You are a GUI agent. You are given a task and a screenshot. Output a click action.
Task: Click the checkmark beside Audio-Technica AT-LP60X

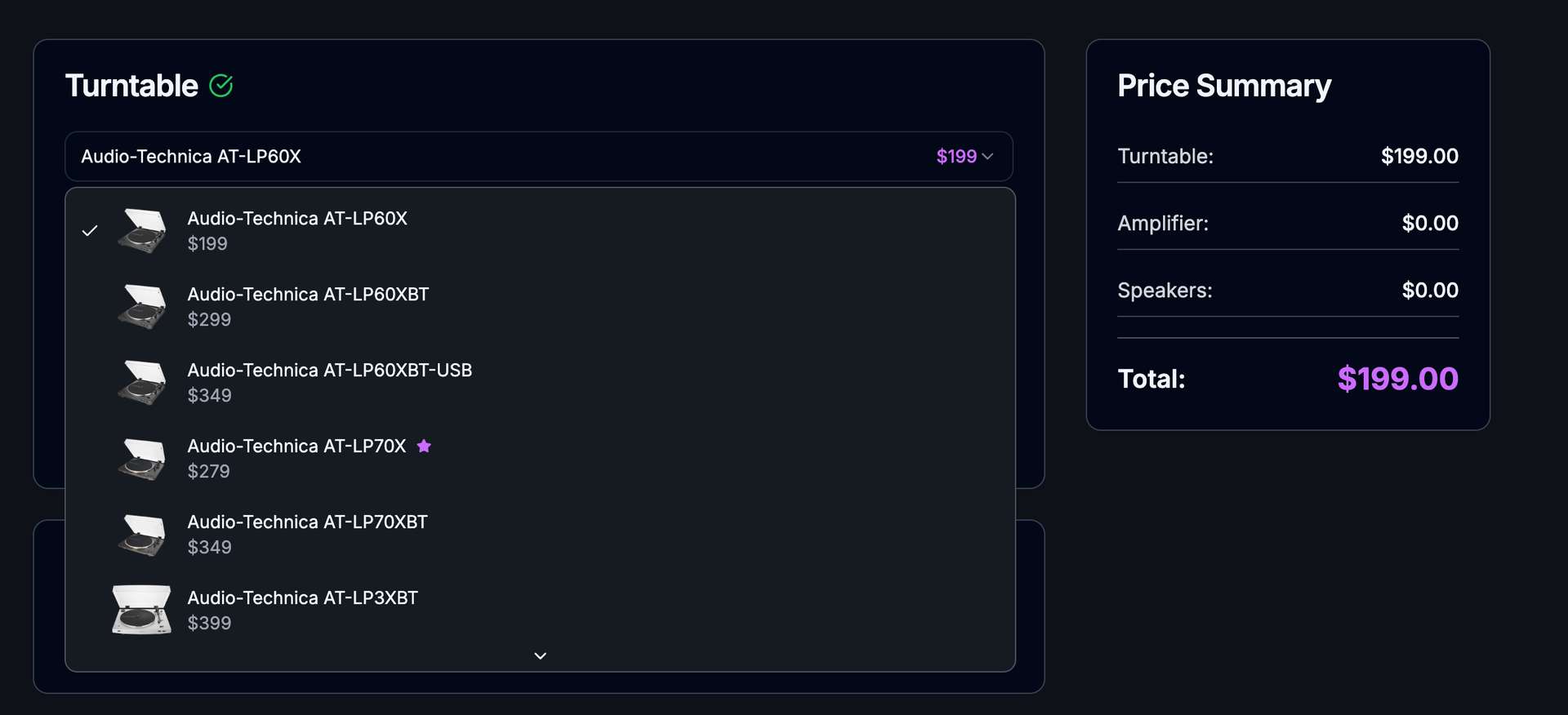click(90, 230)
